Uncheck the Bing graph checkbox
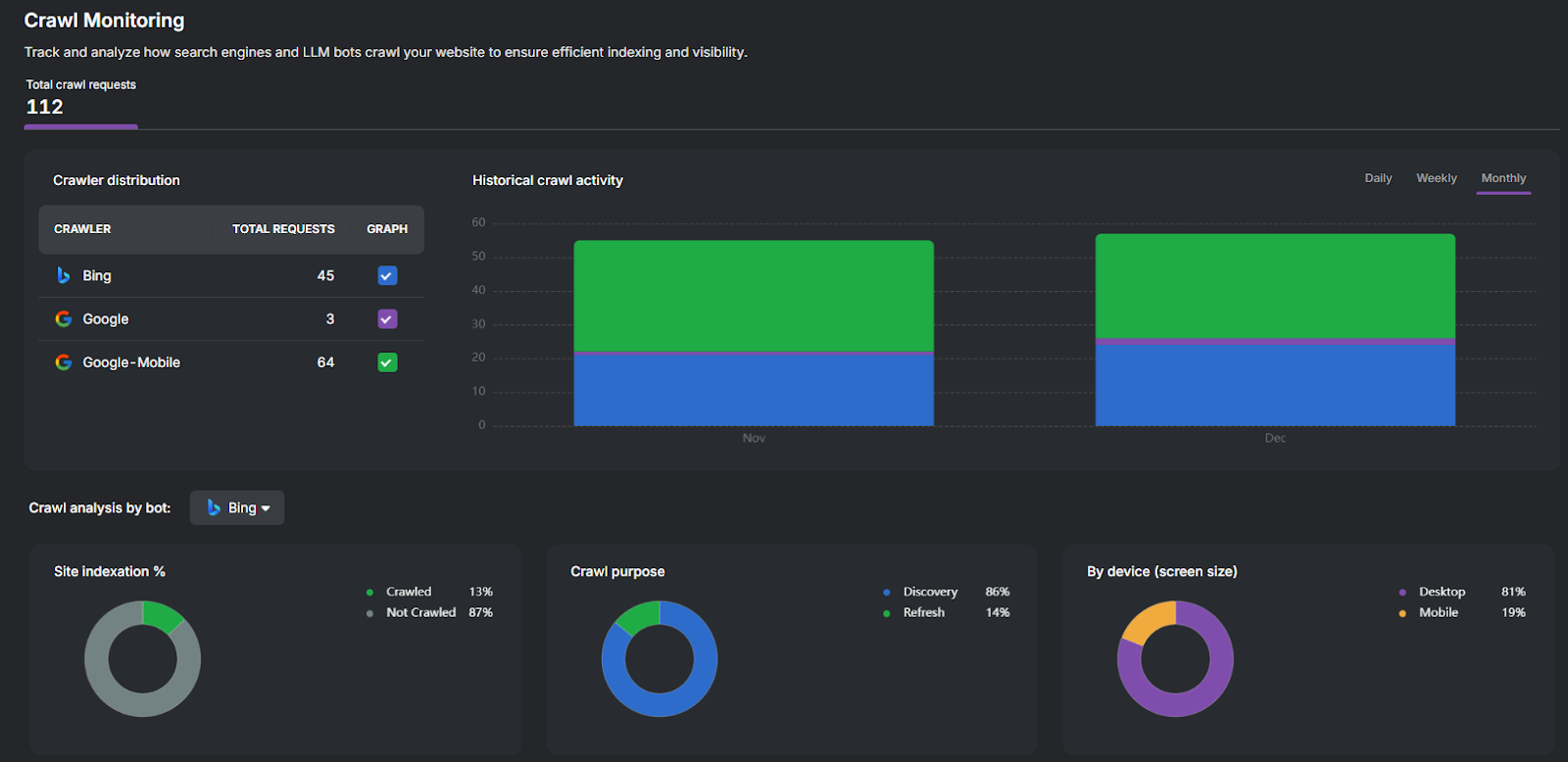 coord(387,276)
